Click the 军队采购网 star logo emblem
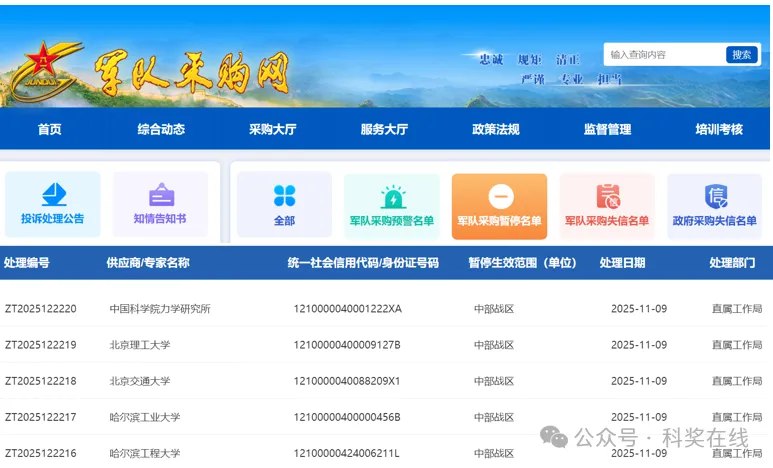The height and width of the screenshot is (468, 773). point(45,72)
